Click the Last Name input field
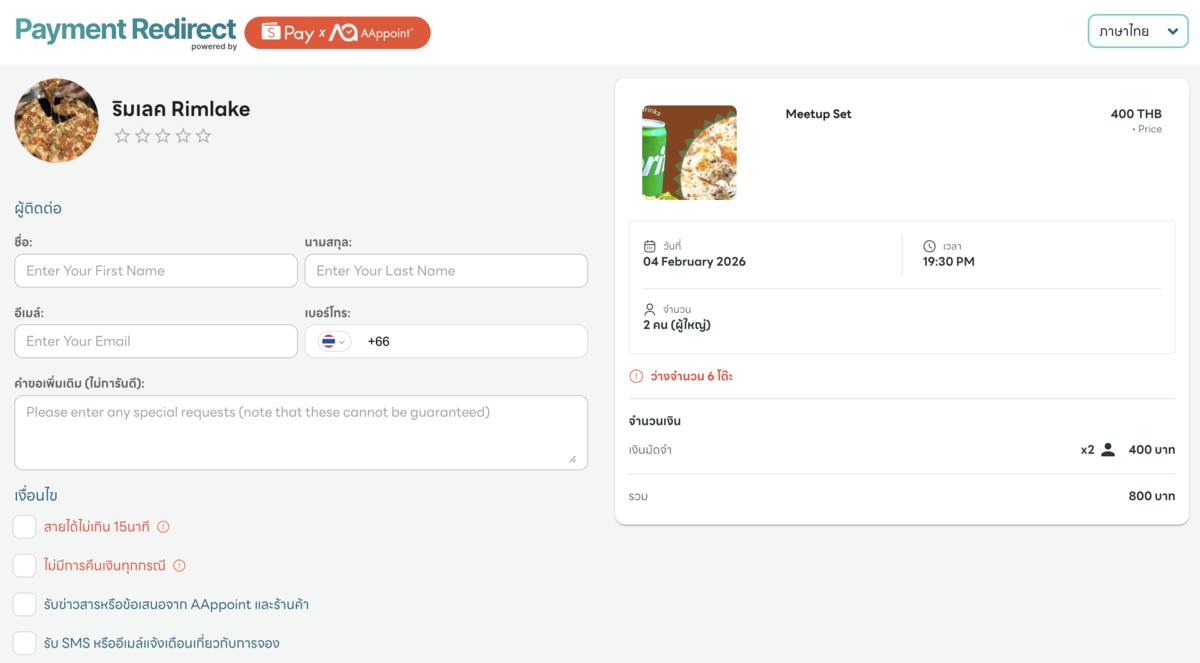The height and width of the screenshot is (663, 1200). 446,271
